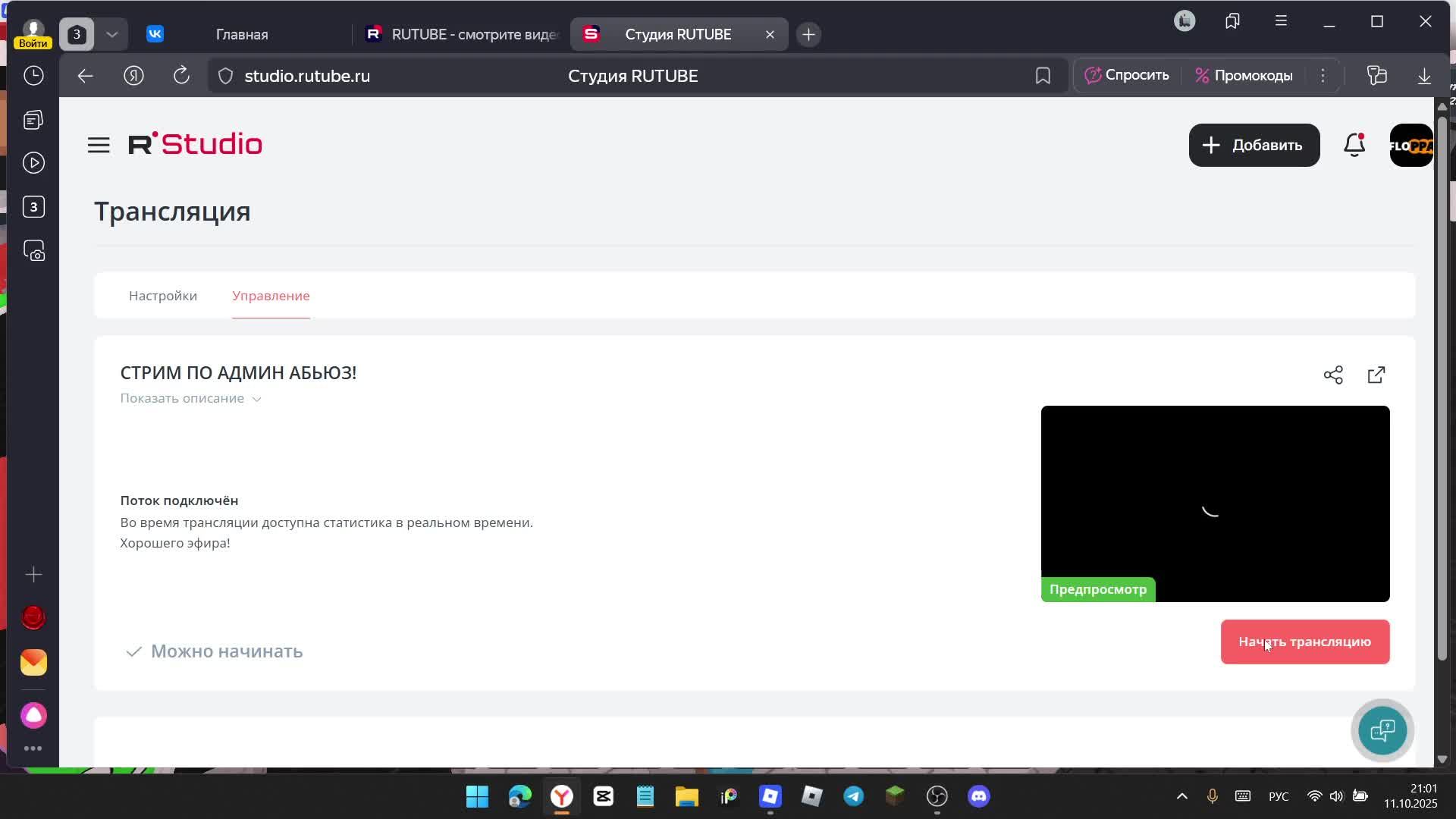
Task: Select the Управление tab
Action: (271, 296)
